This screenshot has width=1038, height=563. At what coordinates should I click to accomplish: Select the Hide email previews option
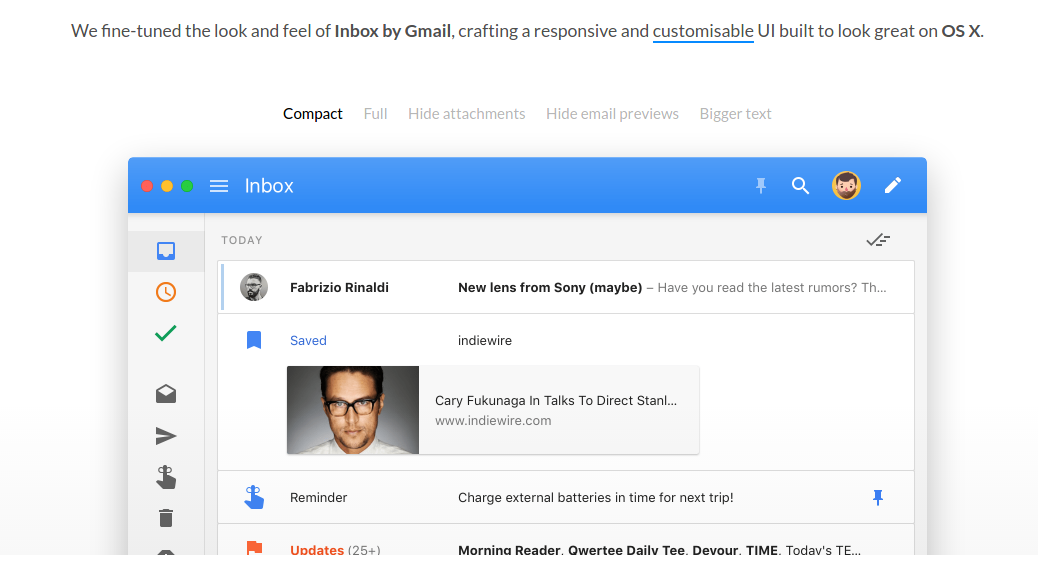pos(612,114)
